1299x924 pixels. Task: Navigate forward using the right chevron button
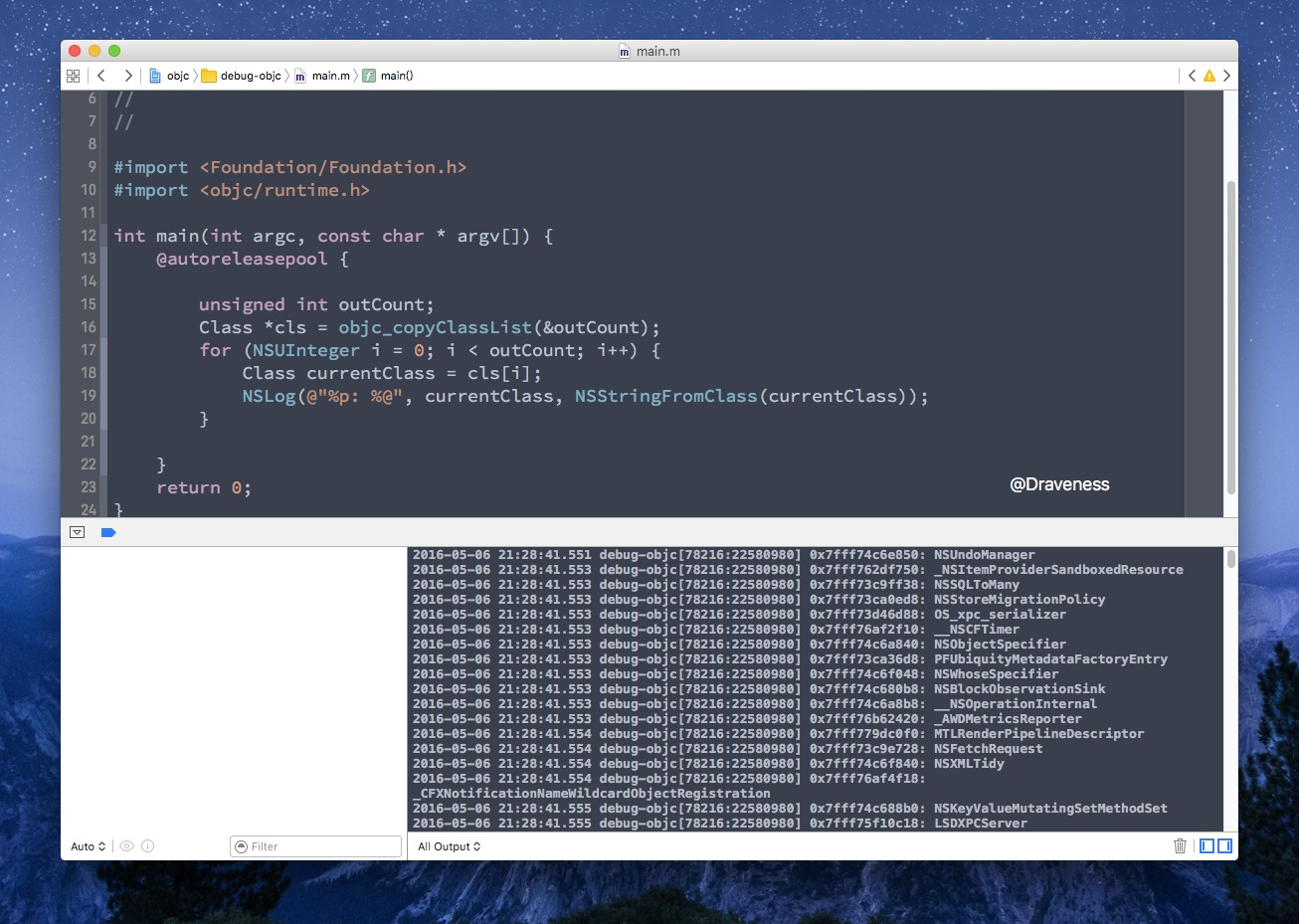point(126,75)
